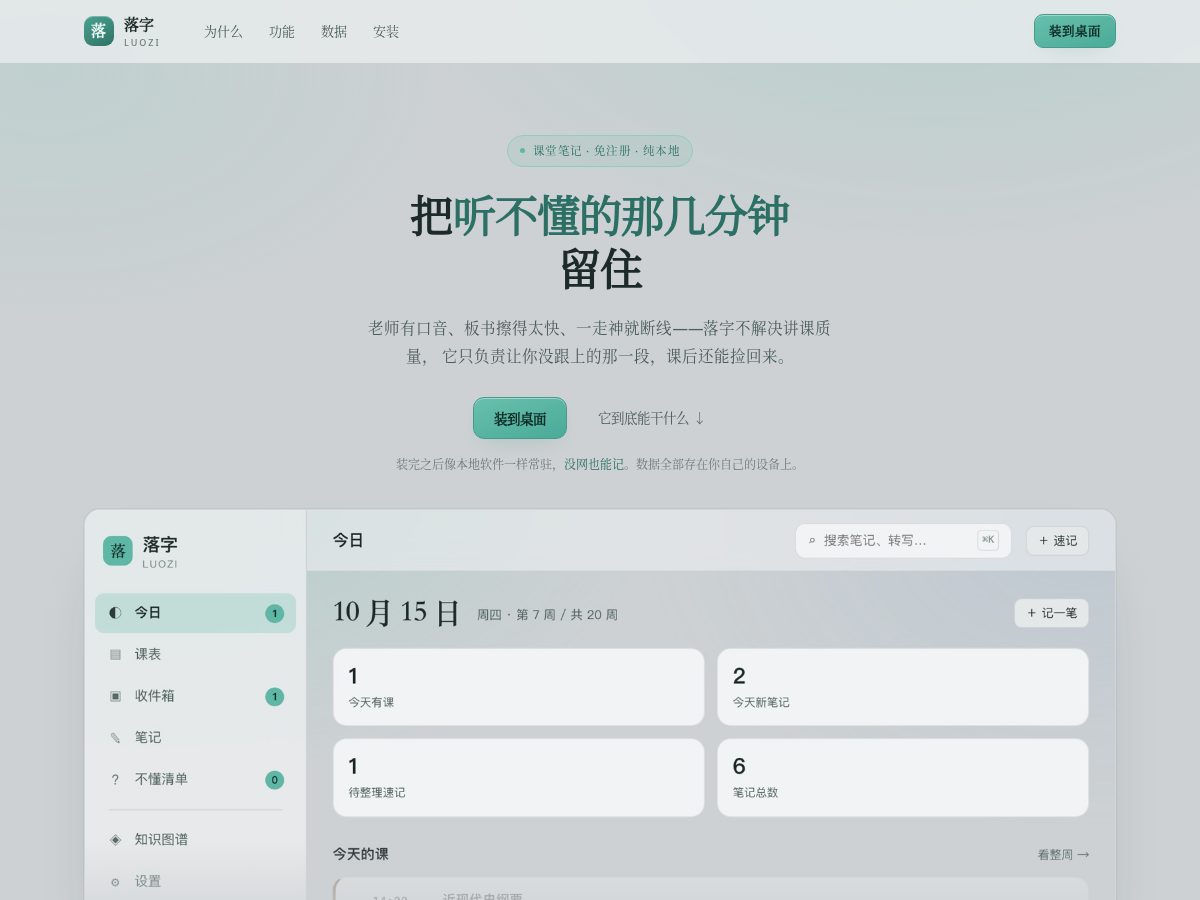Click the 今日 badge count 1

274,613
